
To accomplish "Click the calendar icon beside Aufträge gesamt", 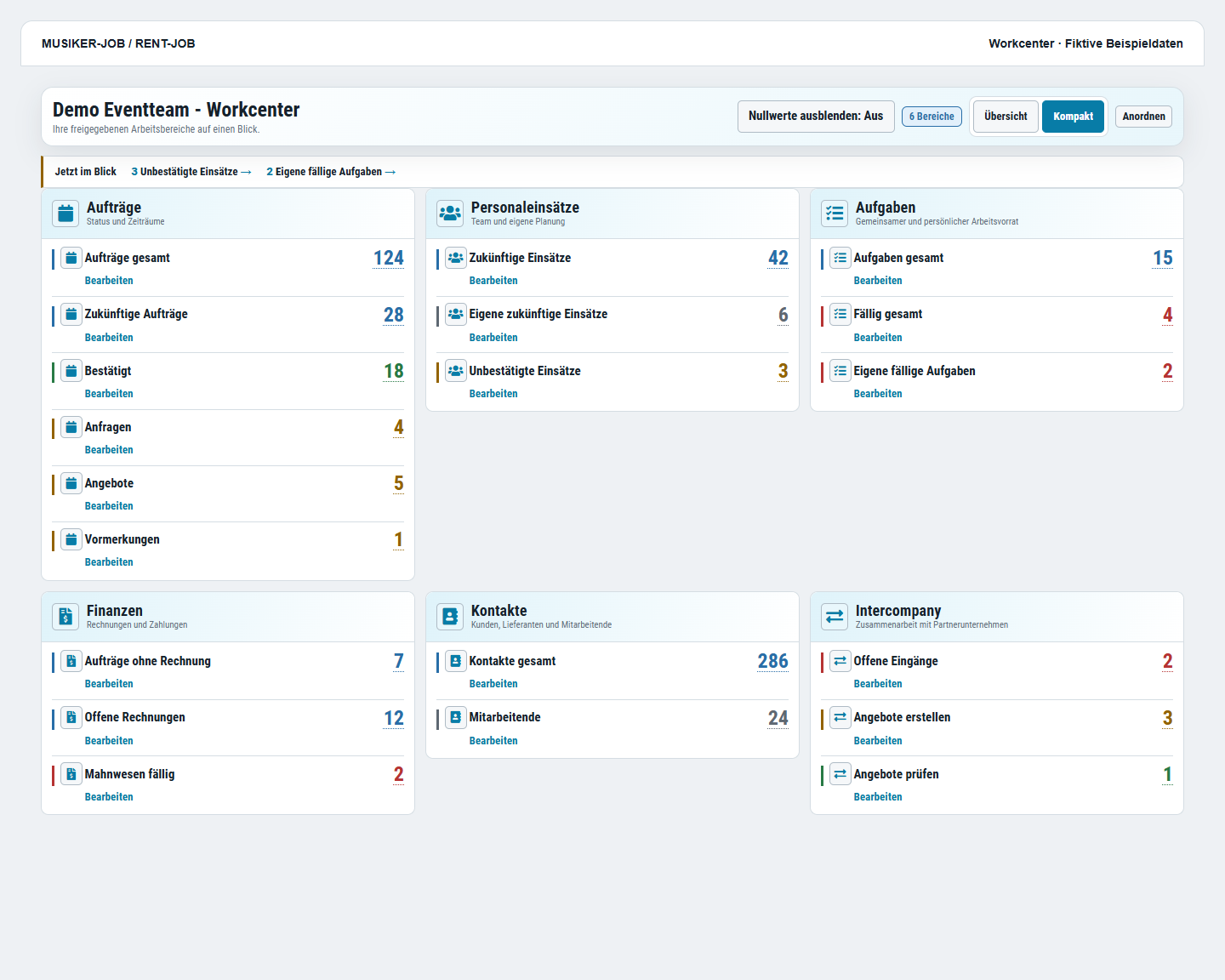I will click(71, 258).
